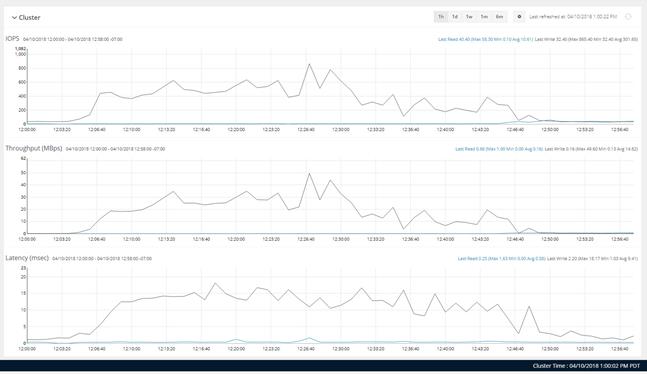Click the Latency chart date range text
Viewport: 647px width, 374px height.
coord(102,258)
